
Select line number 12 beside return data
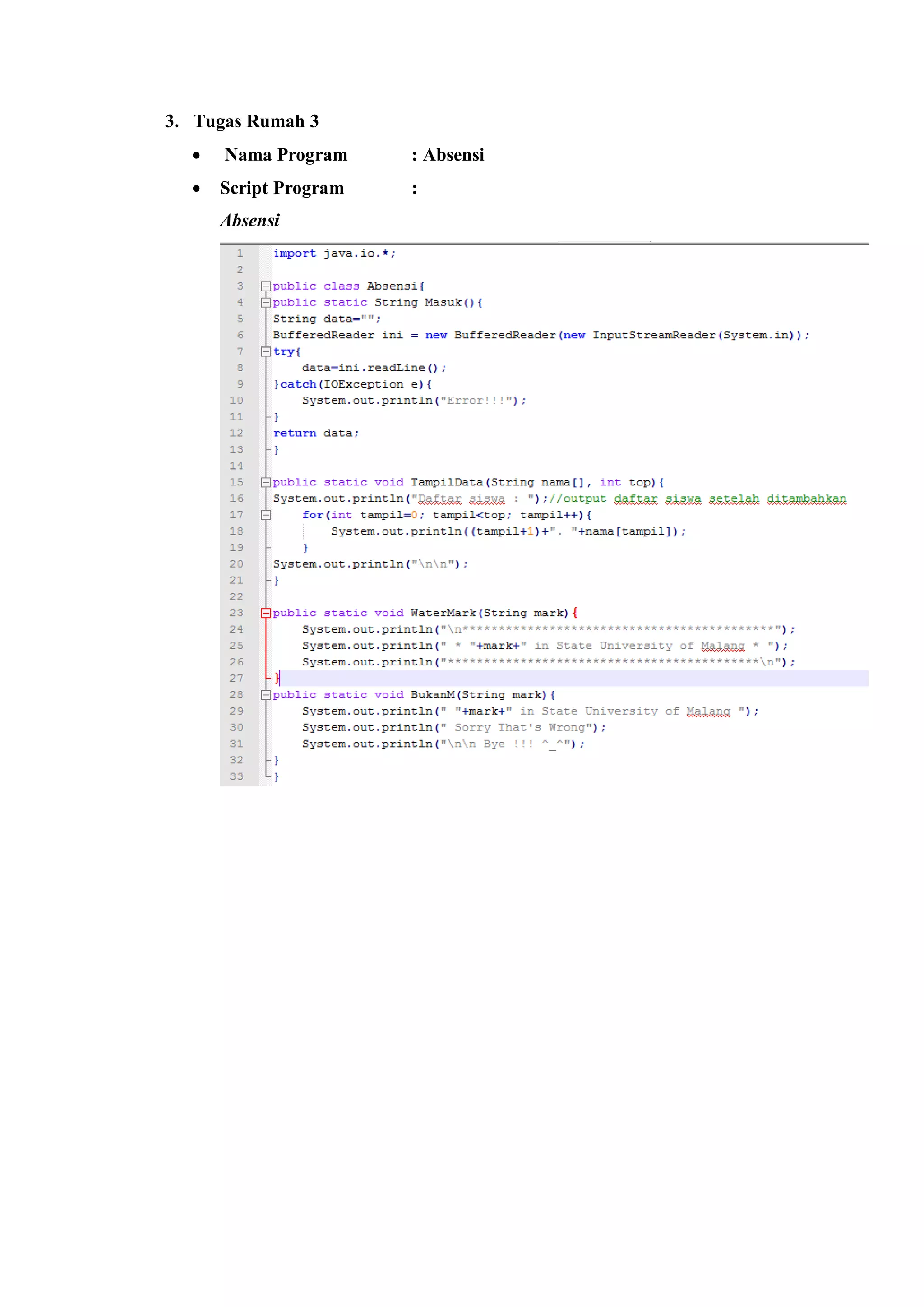(236, 433)
